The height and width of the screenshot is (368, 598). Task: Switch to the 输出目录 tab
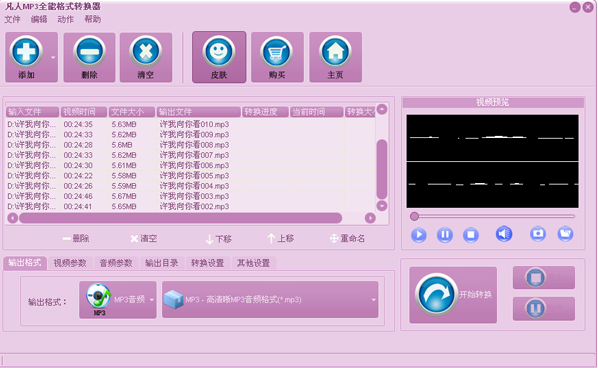[162, 263]
